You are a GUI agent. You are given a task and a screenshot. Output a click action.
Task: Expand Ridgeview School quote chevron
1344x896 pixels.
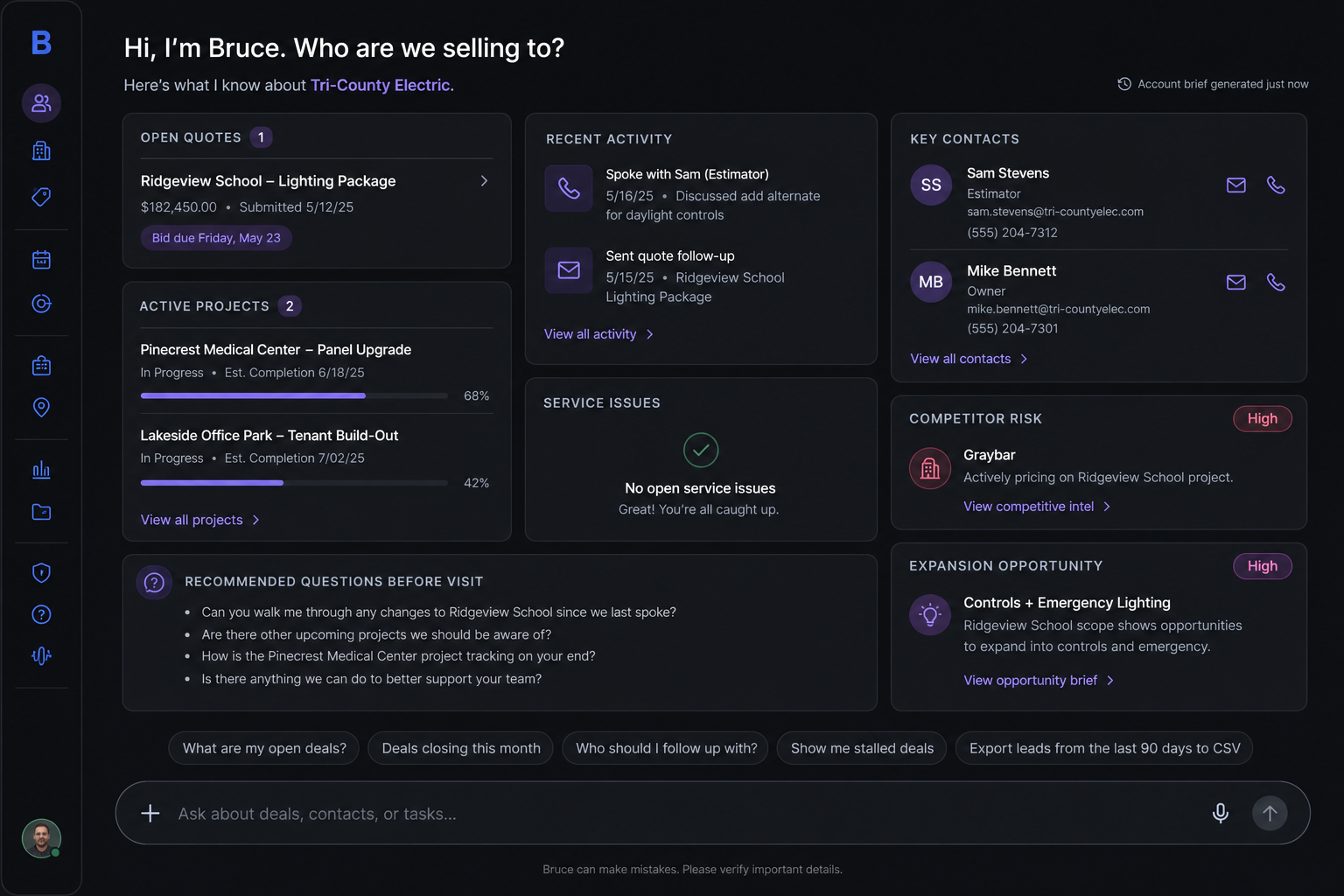pos(484,180)
